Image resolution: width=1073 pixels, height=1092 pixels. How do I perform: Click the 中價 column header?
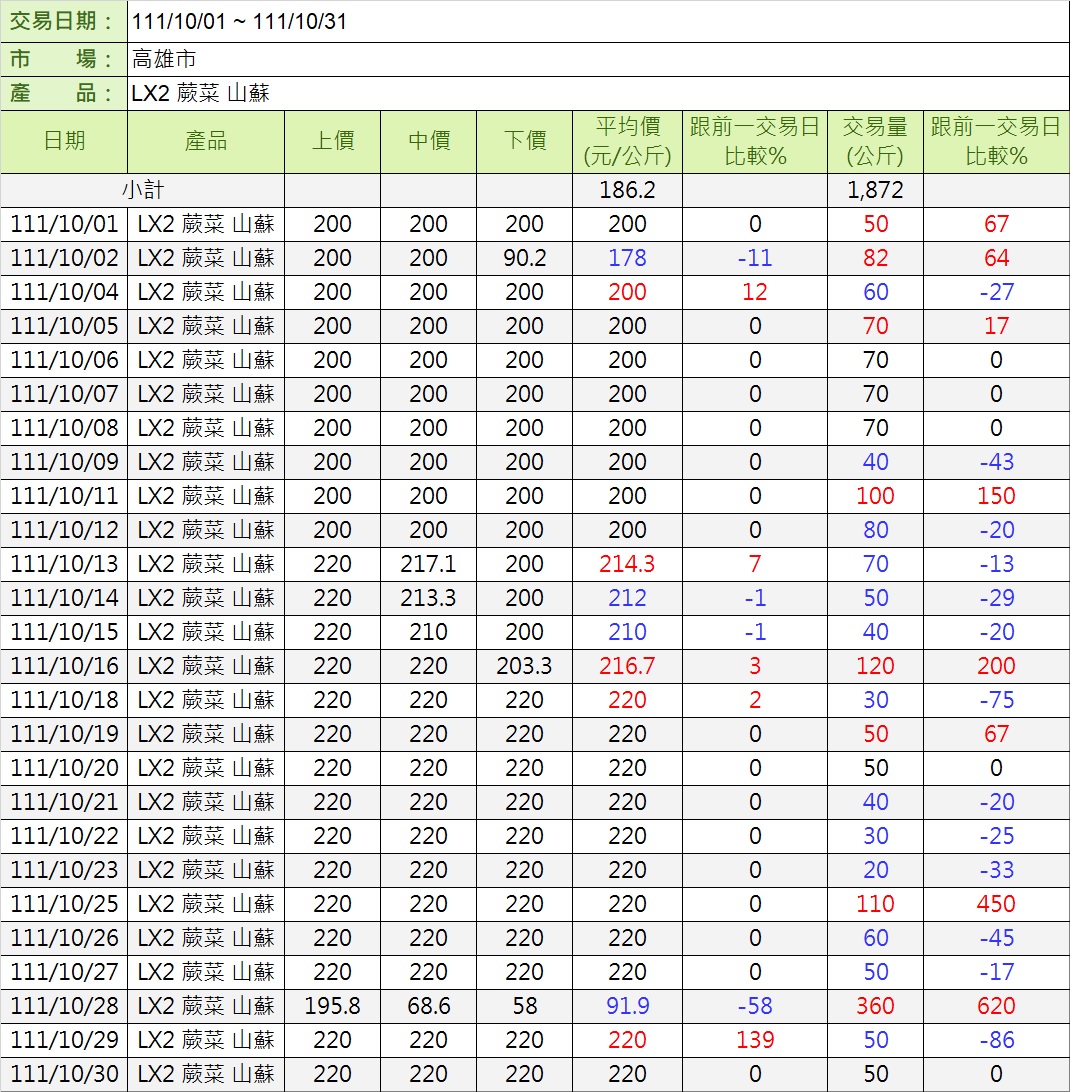point(428,141)
